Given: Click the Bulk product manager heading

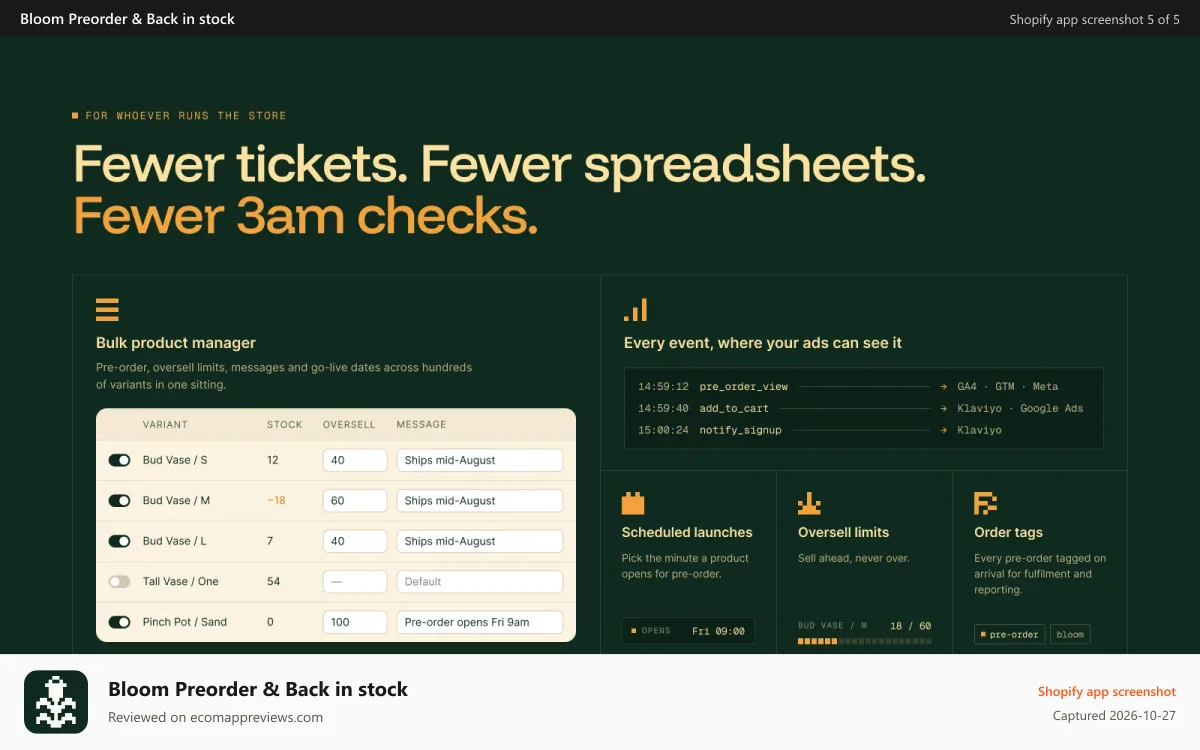Looking at the screenshot, I should coord(176,343).
